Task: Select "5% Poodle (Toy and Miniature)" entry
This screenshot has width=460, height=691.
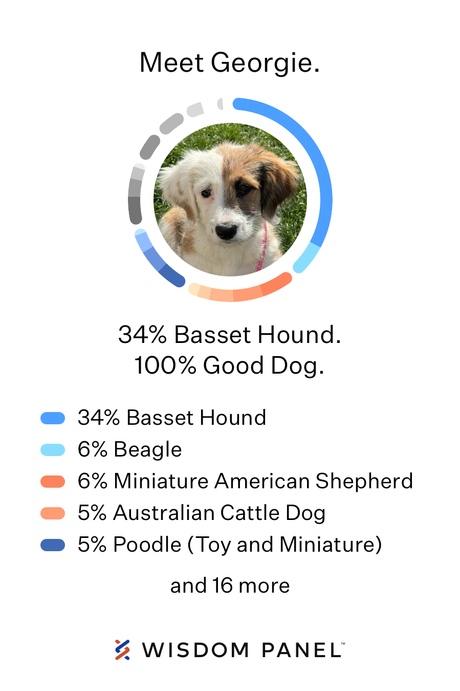Action: pos(230,545)
